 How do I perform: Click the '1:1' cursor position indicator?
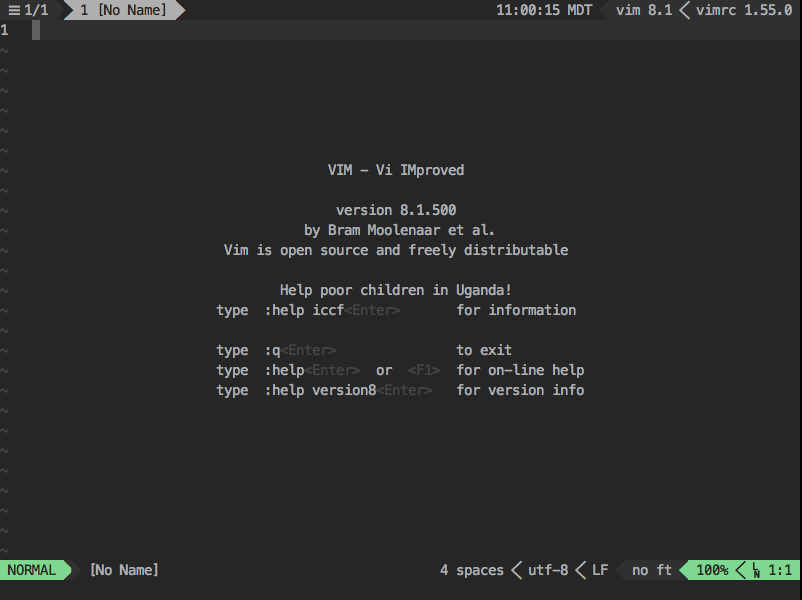(x=780, y=570)
